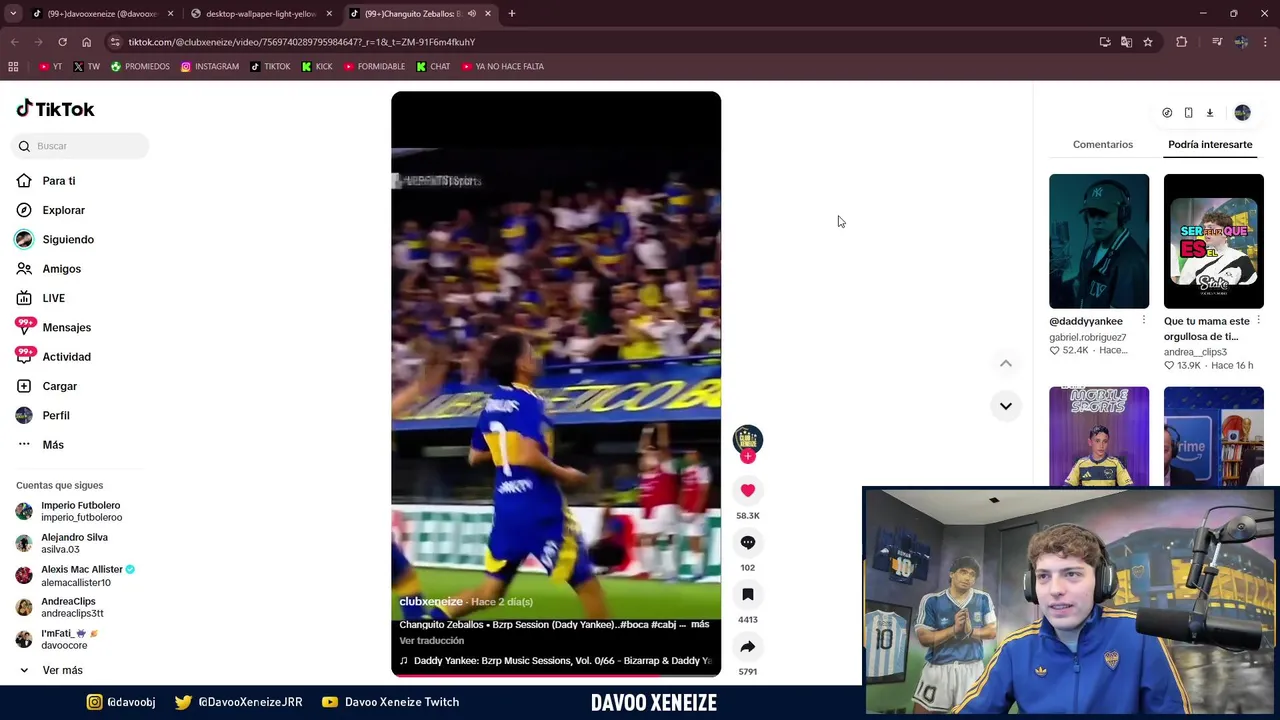Image resolution: width=1280 pixels, height=720 pixels.
Task: Open the YT bookmark
Action: coord(50,66)
